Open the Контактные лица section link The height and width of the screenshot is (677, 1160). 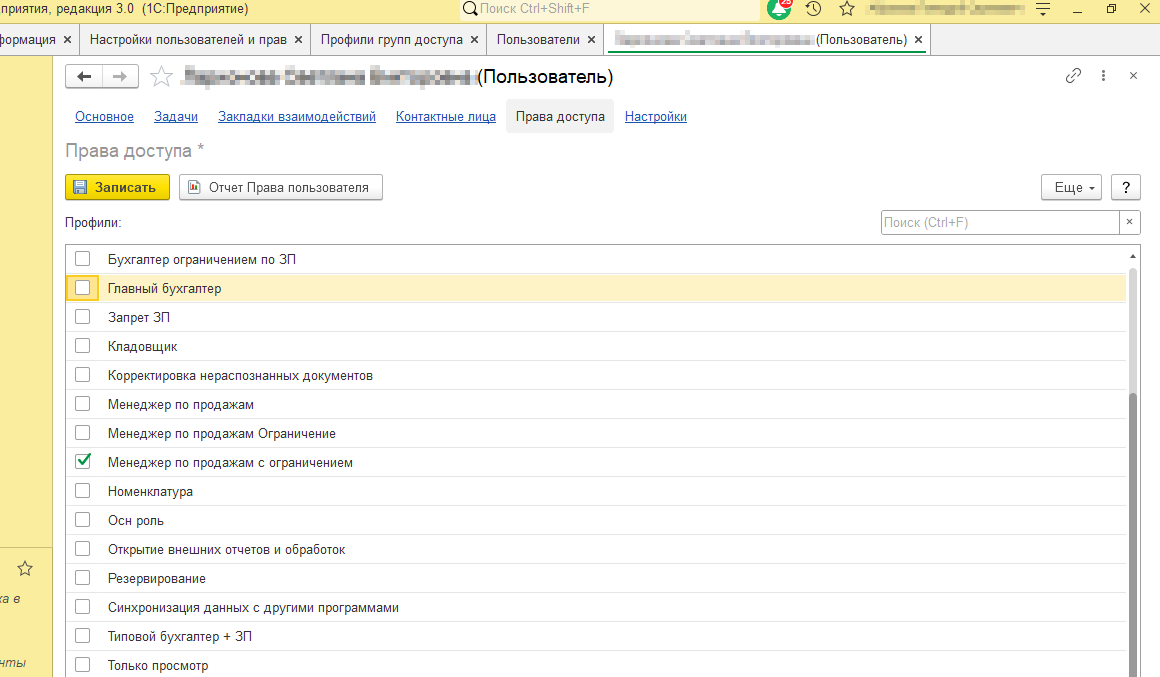click(x=445, y=116)
